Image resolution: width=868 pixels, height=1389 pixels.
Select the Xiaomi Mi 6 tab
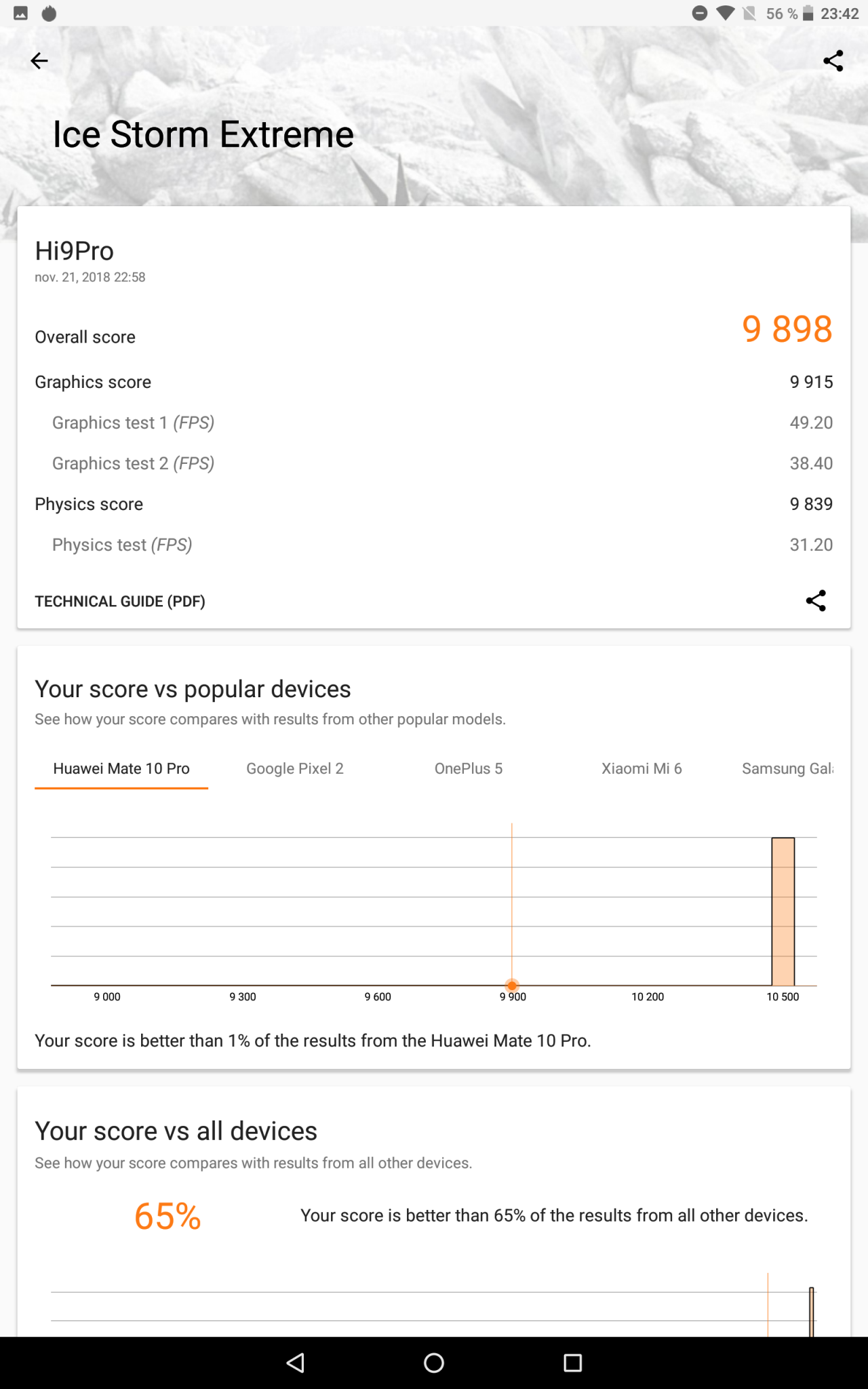[x=642, y=768]
